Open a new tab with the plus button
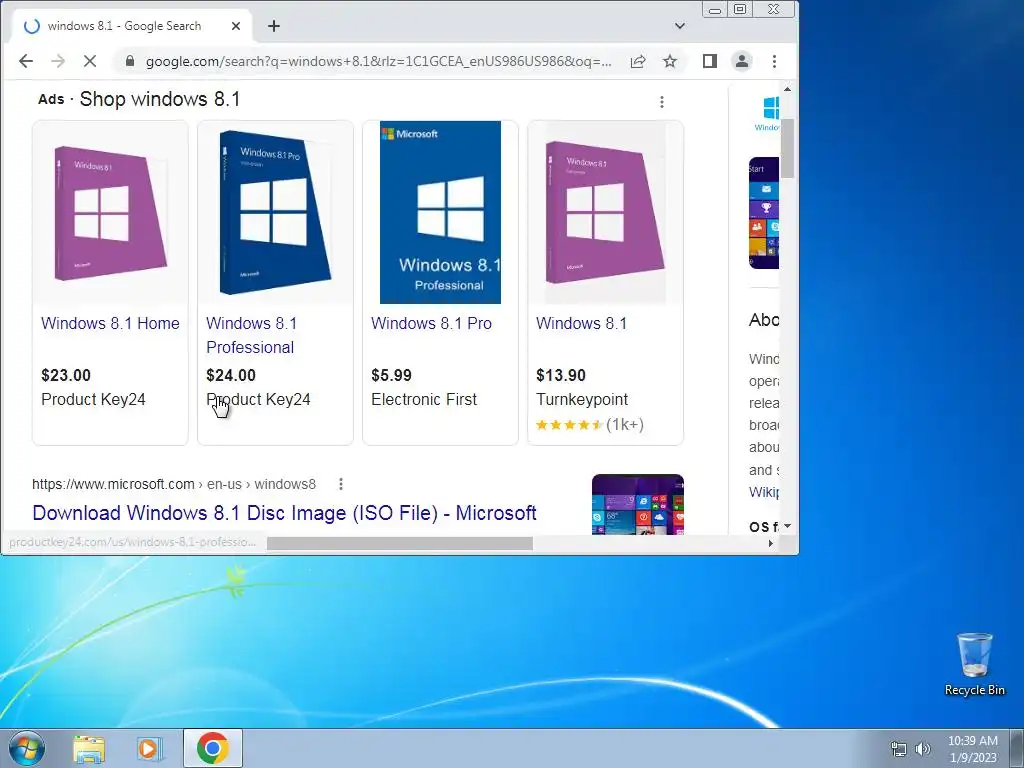 [274, 26]
